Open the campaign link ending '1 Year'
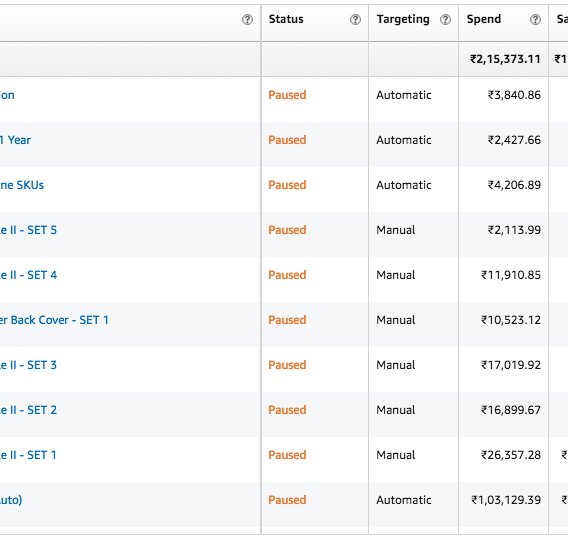 tap(15, 140)
